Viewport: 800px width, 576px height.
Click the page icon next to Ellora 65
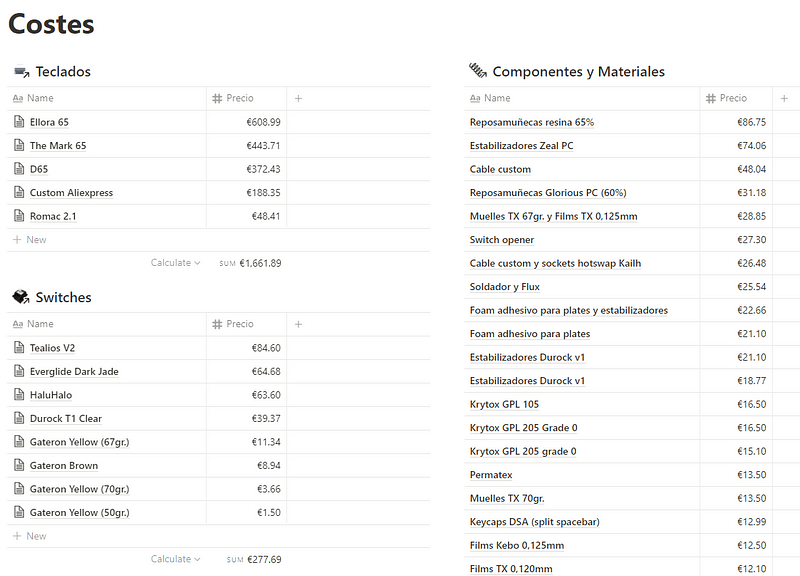click(18, 122)
